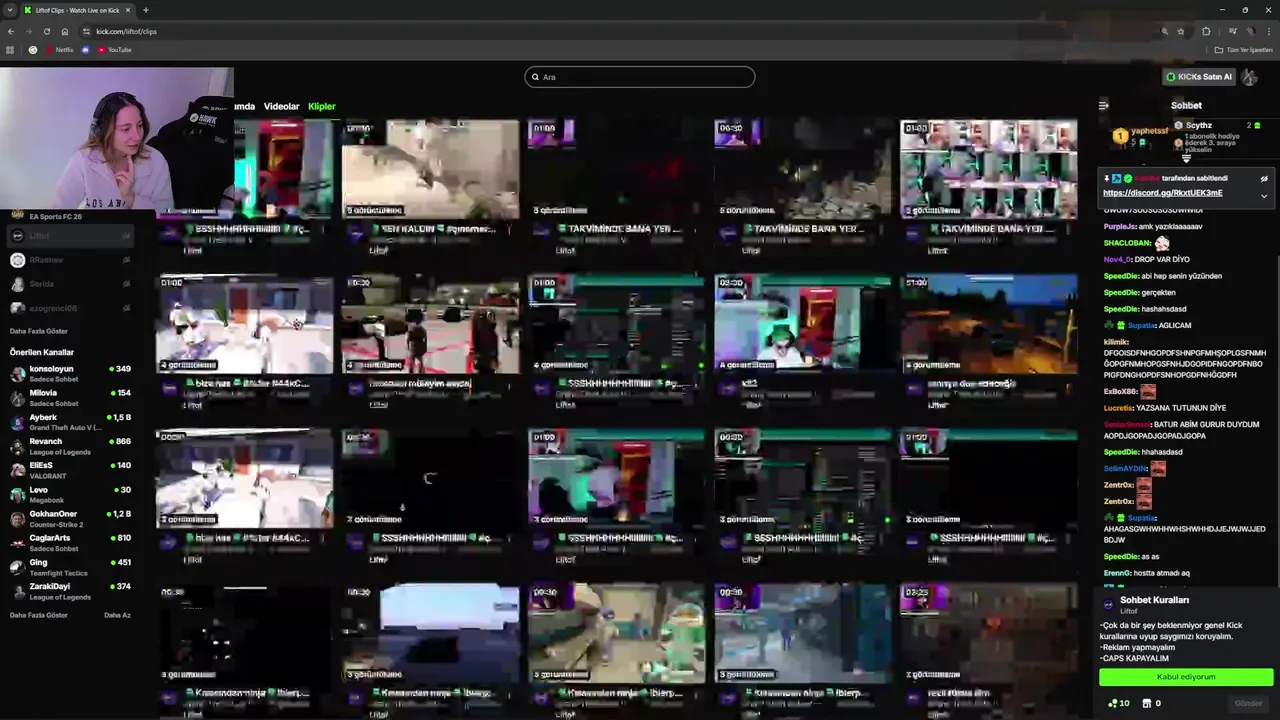Image resolution: width=1280 pixels, height=720 pixels.
Task: Click the ErennG username in chat
Action: pos(1117,573)
